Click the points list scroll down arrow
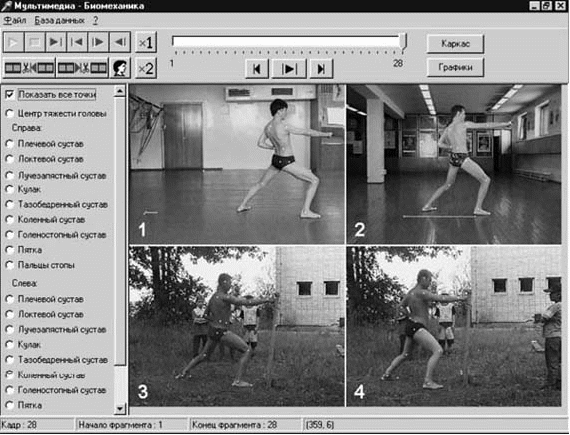 point(120,409)
